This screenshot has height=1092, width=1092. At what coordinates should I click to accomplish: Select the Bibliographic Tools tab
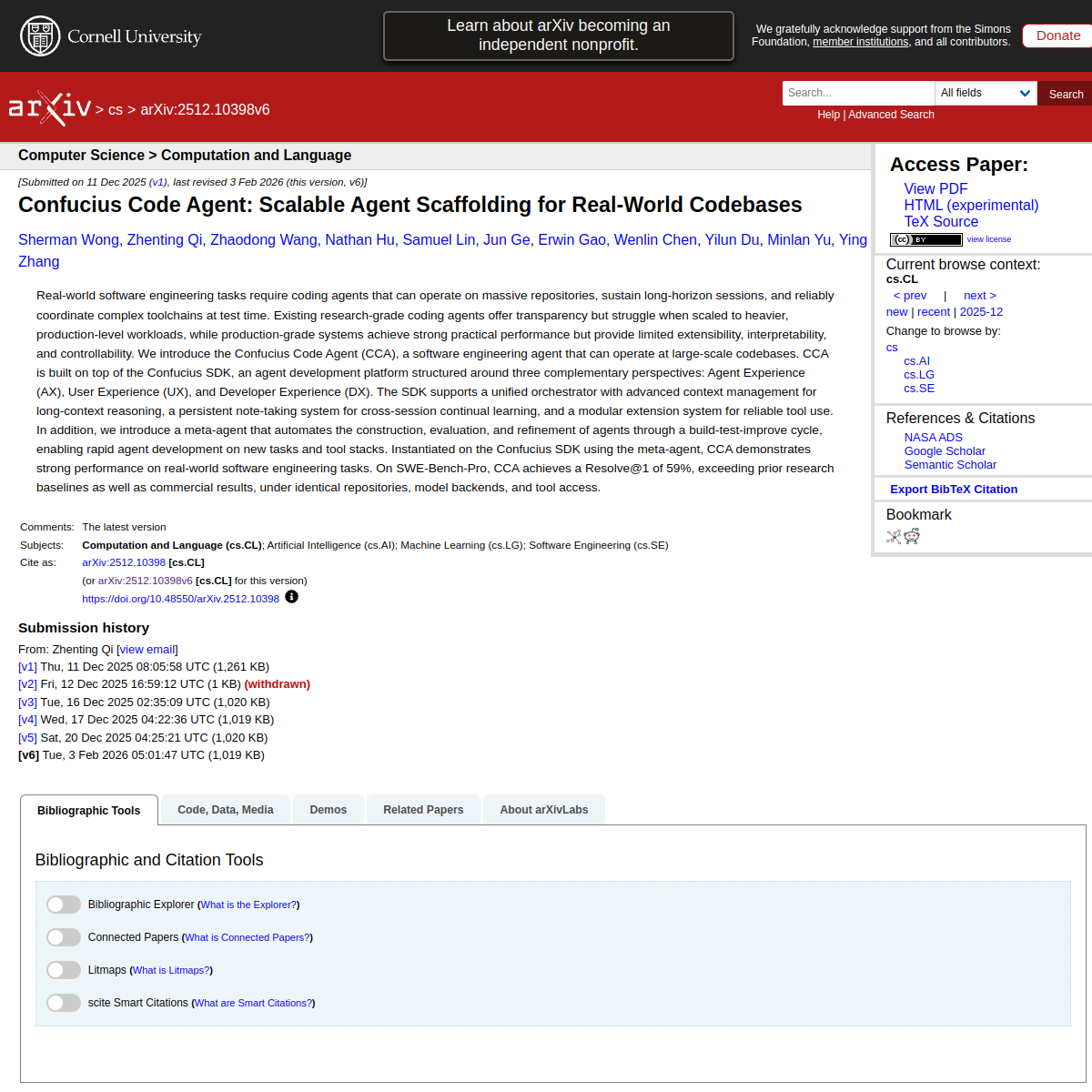point(89,810)
